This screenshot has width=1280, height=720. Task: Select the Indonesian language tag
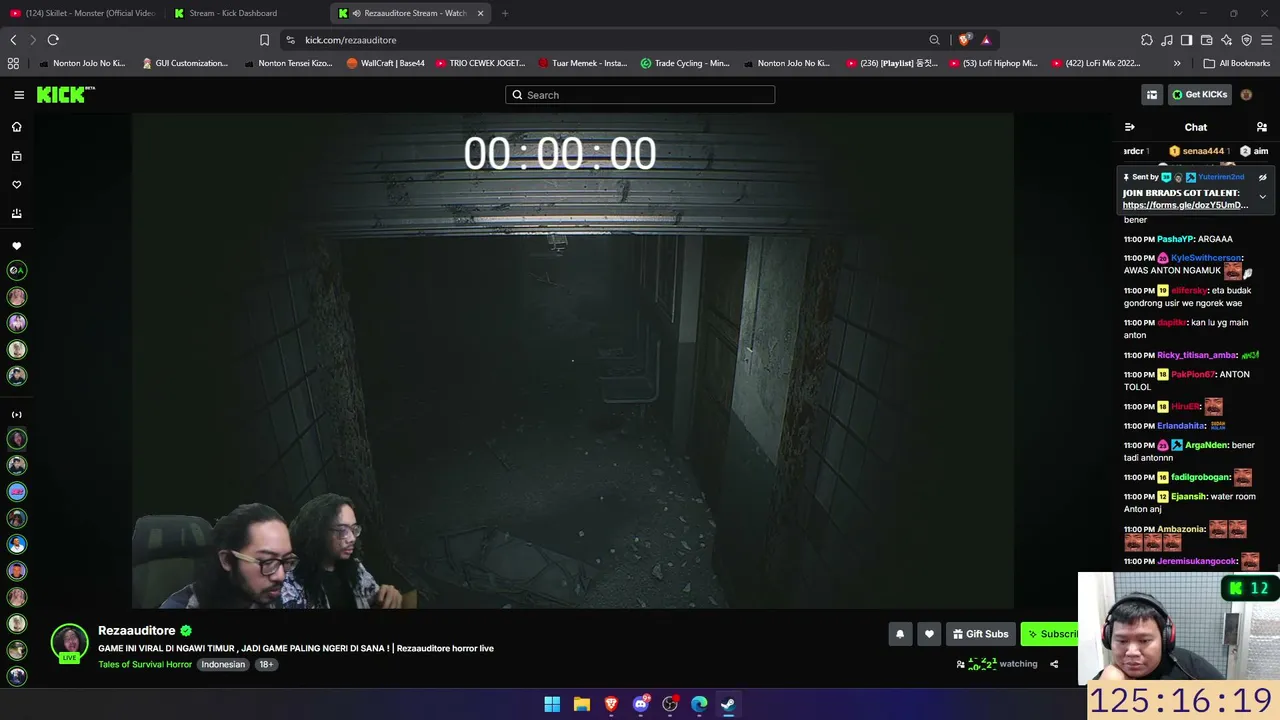[223, 665]
